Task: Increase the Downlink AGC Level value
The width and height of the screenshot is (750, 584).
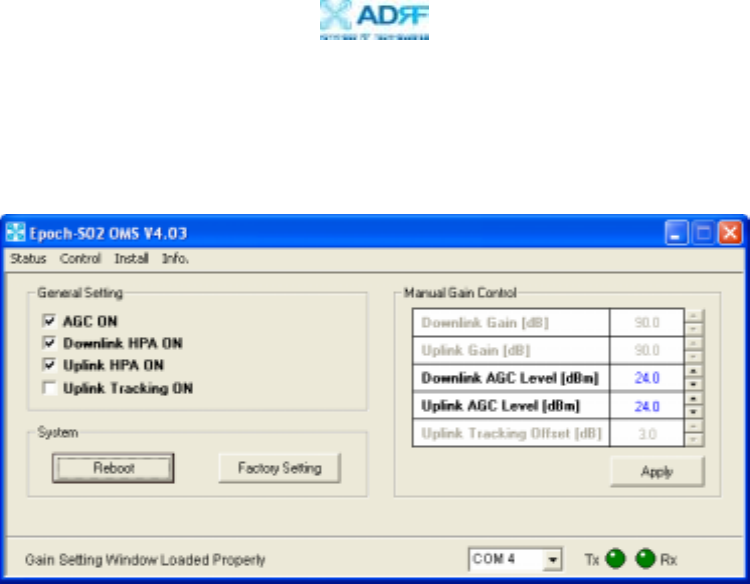Action: pyautogui.click(x=694, y=371)
